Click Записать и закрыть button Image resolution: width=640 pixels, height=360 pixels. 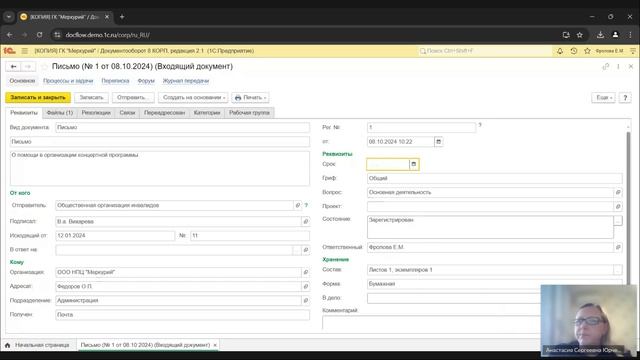38,98
